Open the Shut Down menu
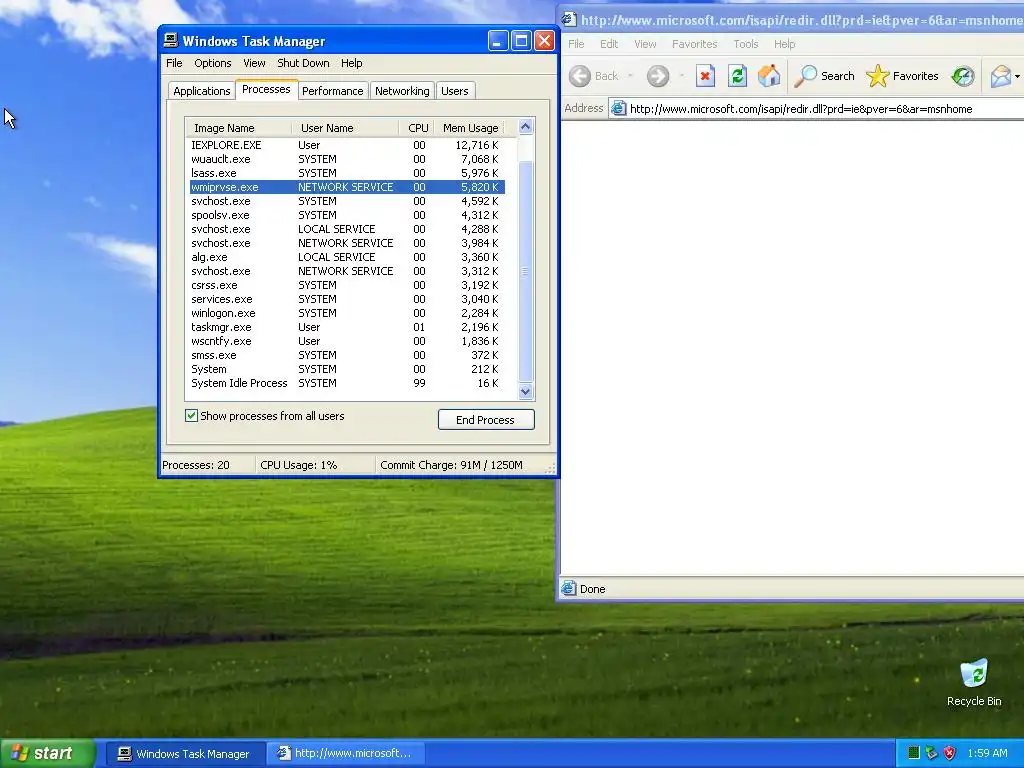Screen dimensions: 1024x768 pyautogui.click(x=303, y=63)
